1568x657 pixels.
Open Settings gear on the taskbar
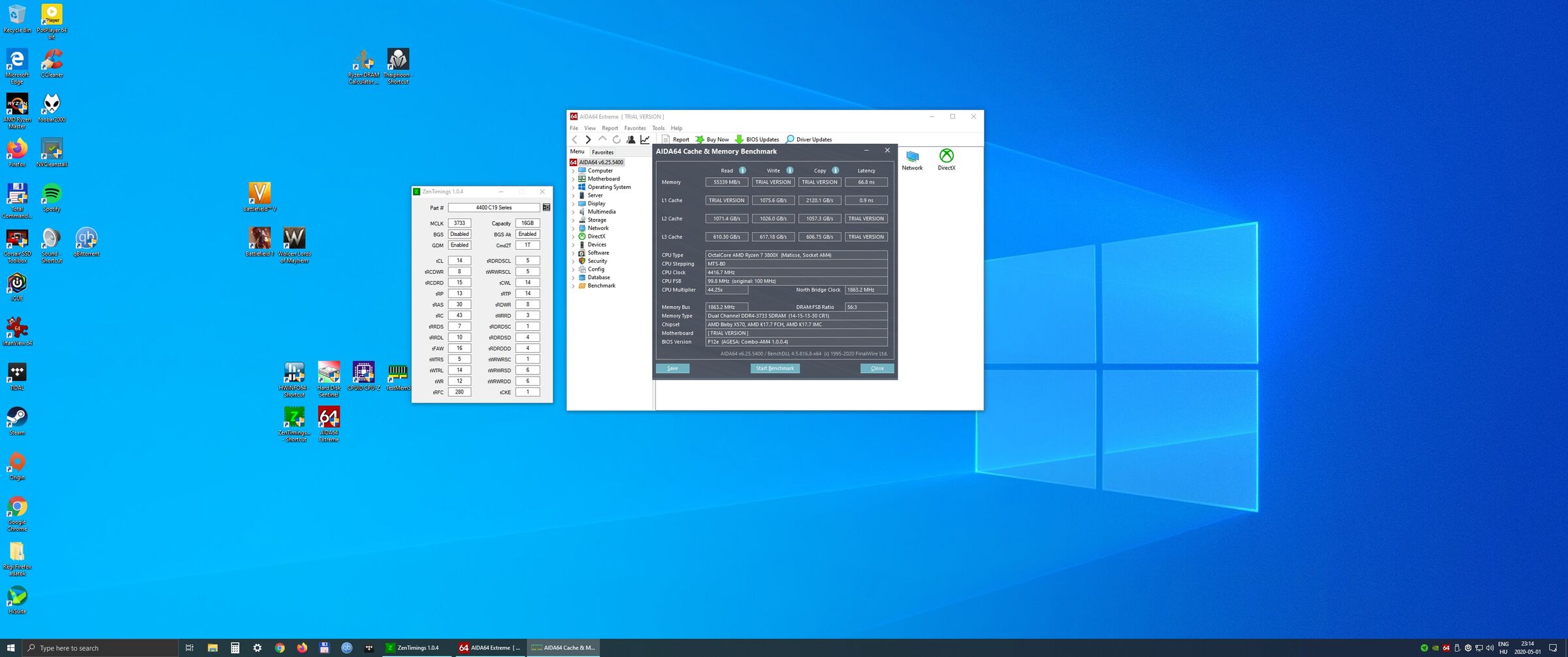(257, 648)
